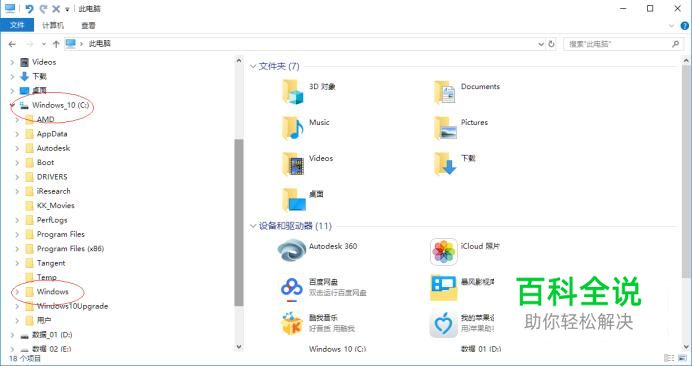Select the PerfLogs folder in tree
The width and height of the screenshot is (692, 366).
coord(52,220)
